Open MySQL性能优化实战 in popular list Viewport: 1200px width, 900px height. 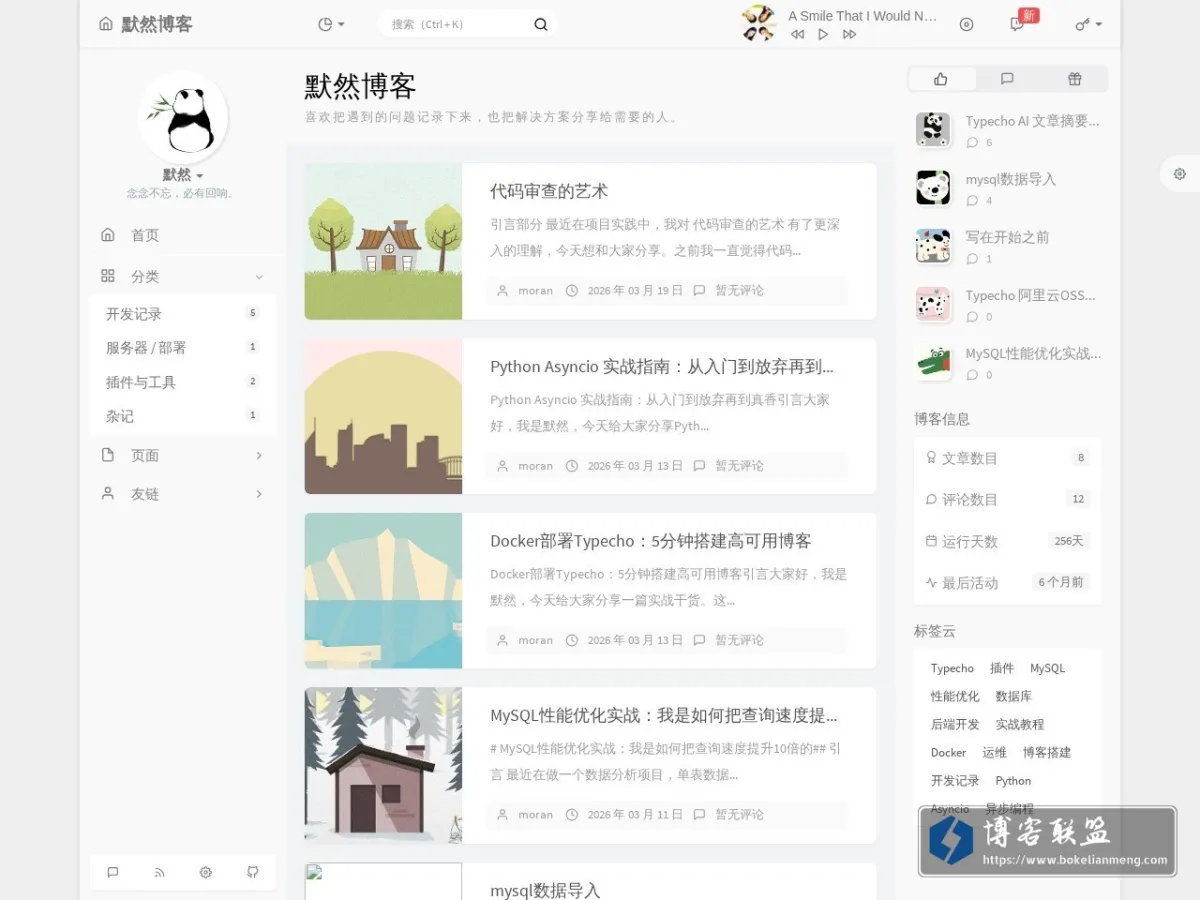pos(1033,353)
